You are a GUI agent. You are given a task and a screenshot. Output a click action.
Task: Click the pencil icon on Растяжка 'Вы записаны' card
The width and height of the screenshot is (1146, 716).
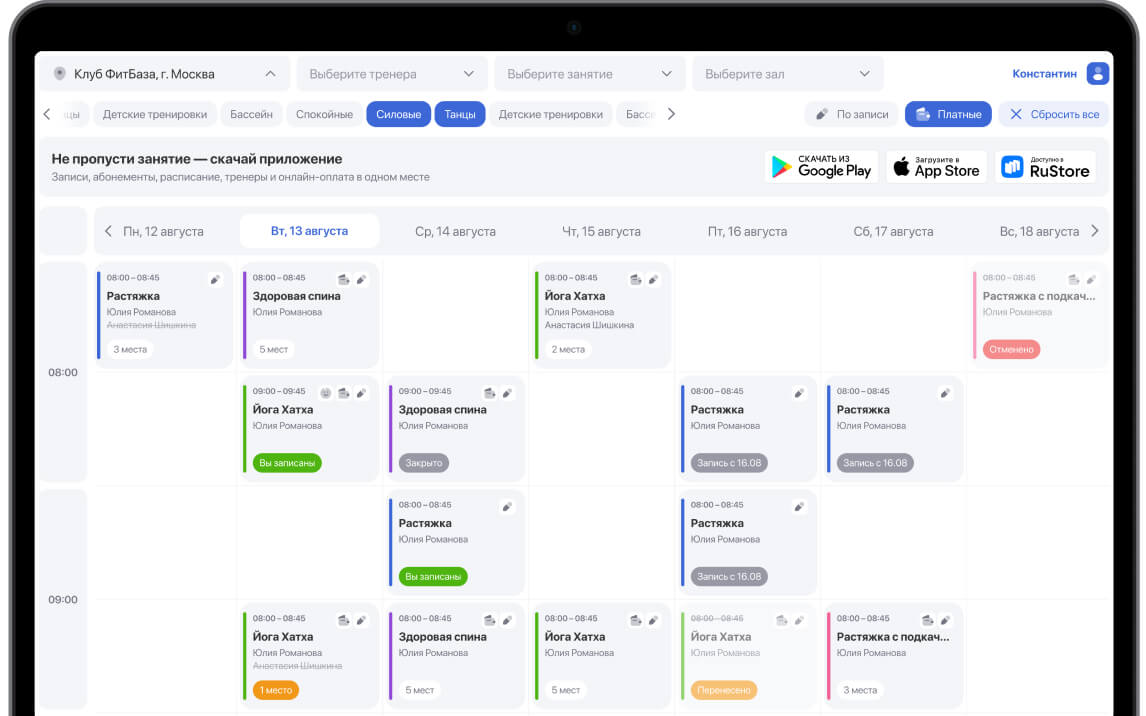pyautogui.click(x=507, y=506)
